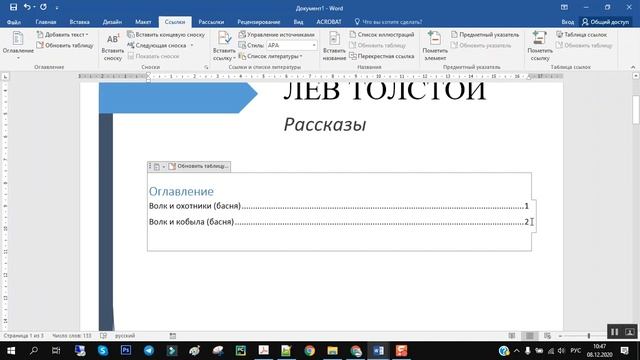
Task: Undo the last action
Action: (x=27, y=7)
